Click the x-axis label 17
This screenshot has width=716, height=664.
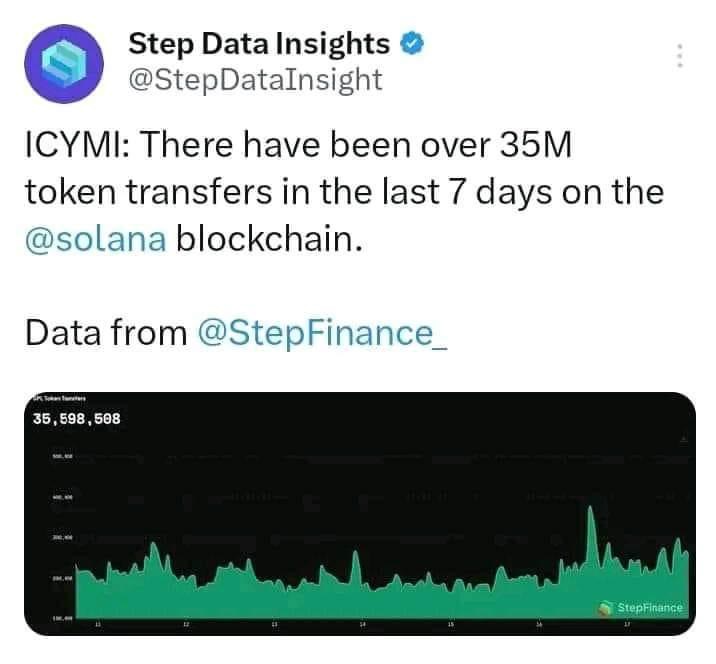click(626, 625)
